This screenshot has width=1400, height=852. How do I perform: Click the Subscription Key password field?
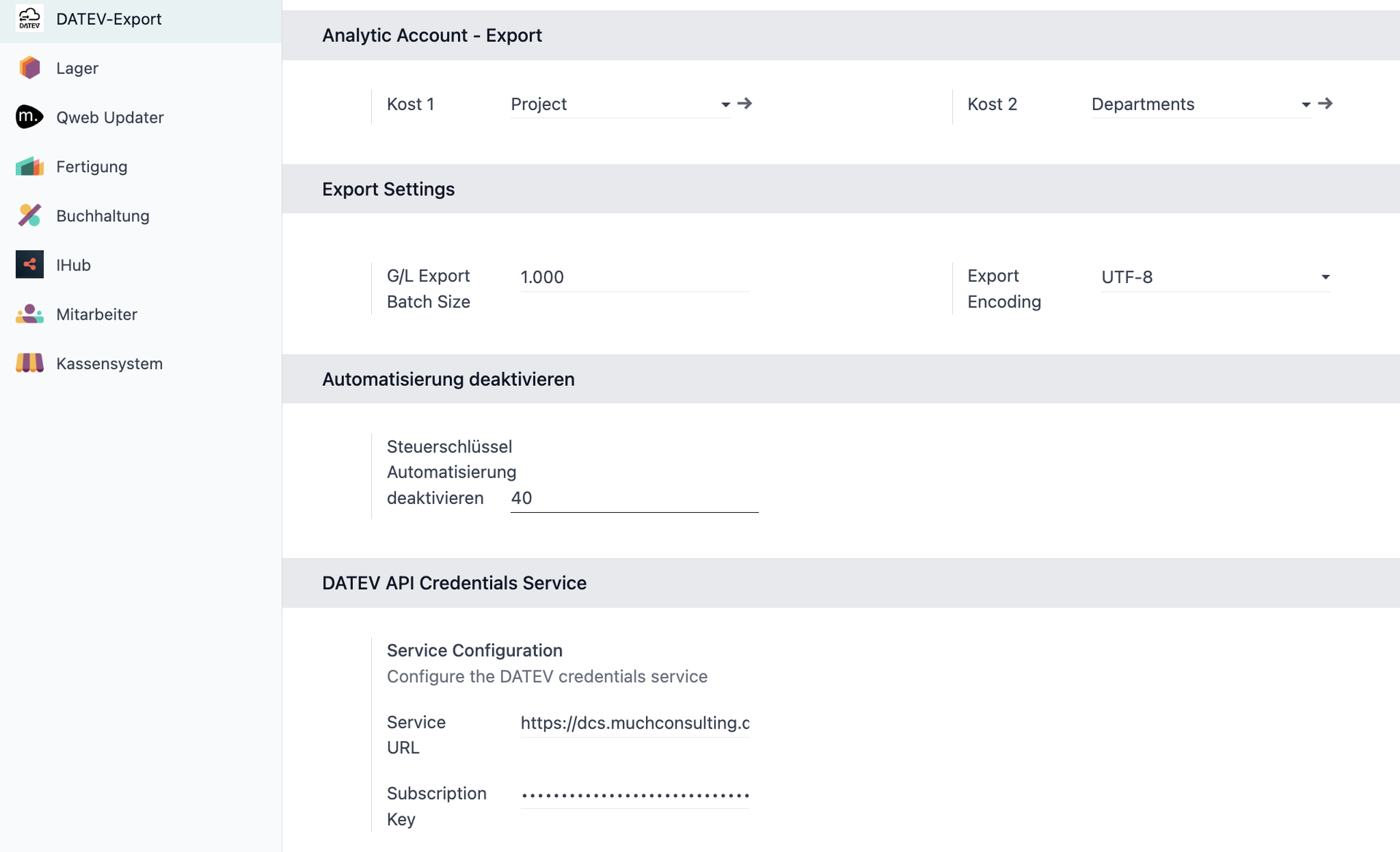pos(634,794)
